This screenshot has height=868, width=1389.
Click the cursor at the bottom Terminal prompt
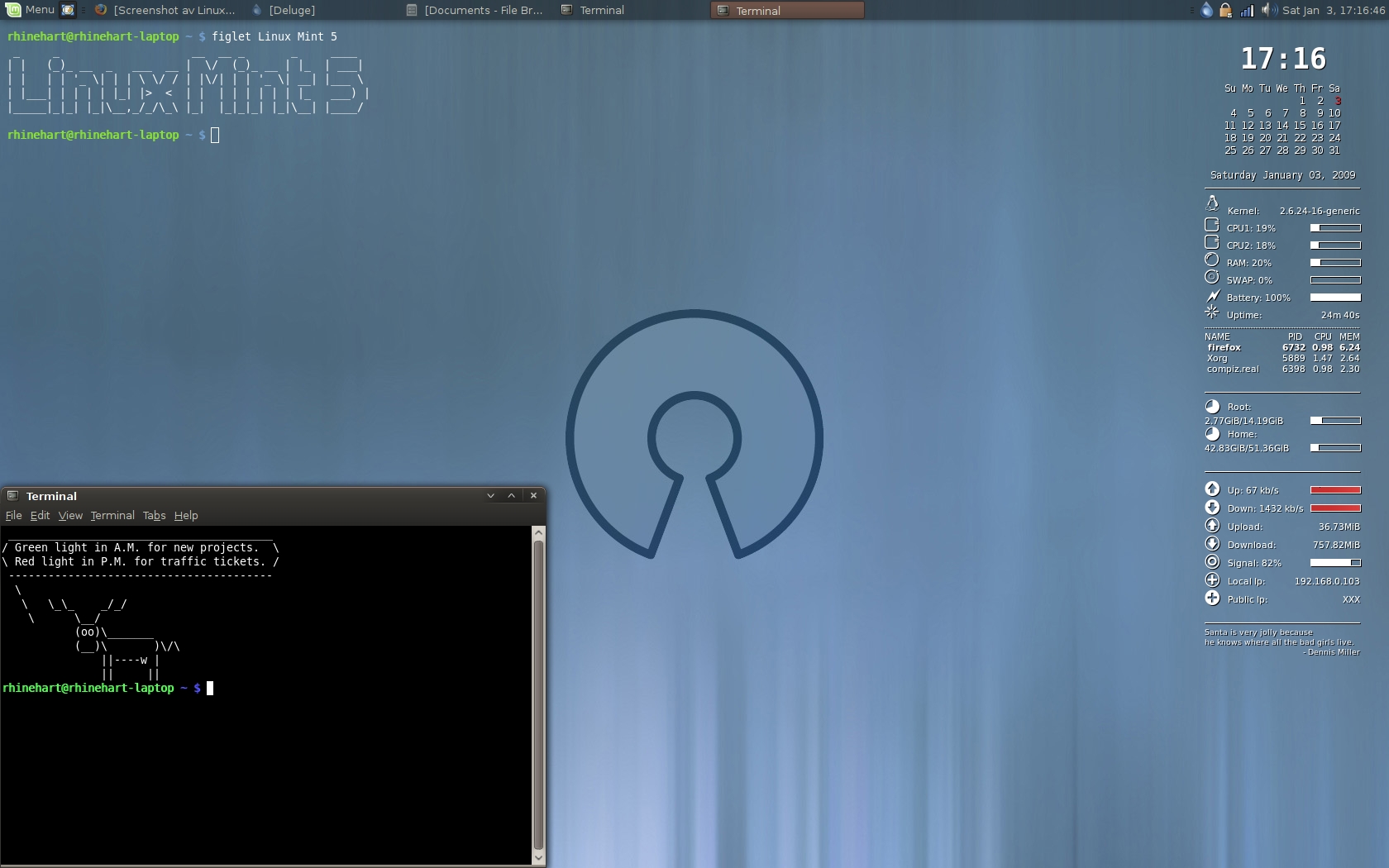pos(210,688)
